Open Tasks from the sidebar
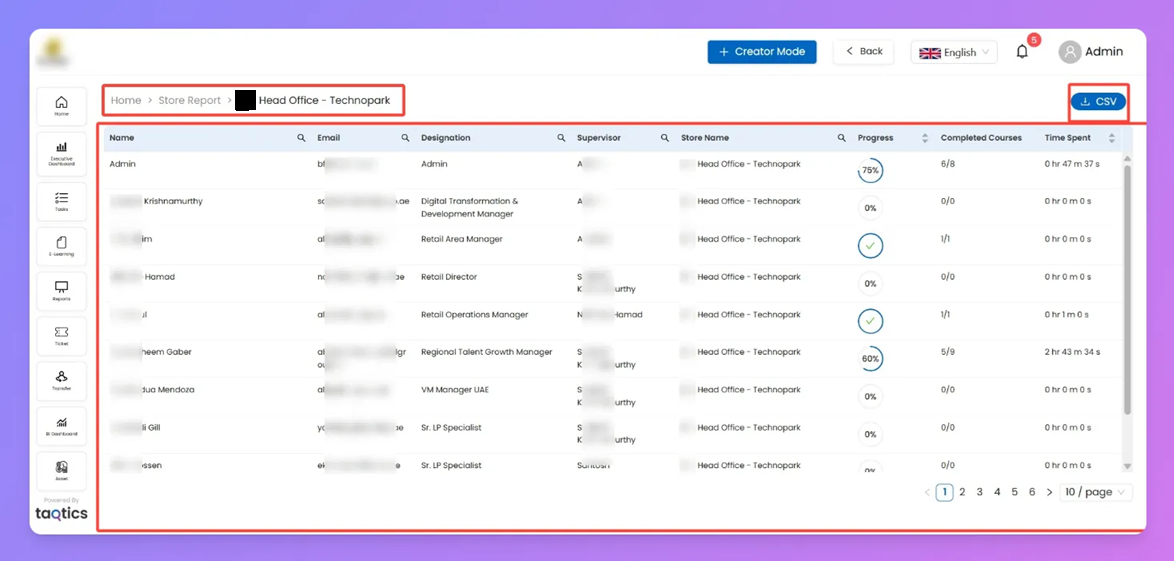The image size is (1174, 561). point(61,201)
